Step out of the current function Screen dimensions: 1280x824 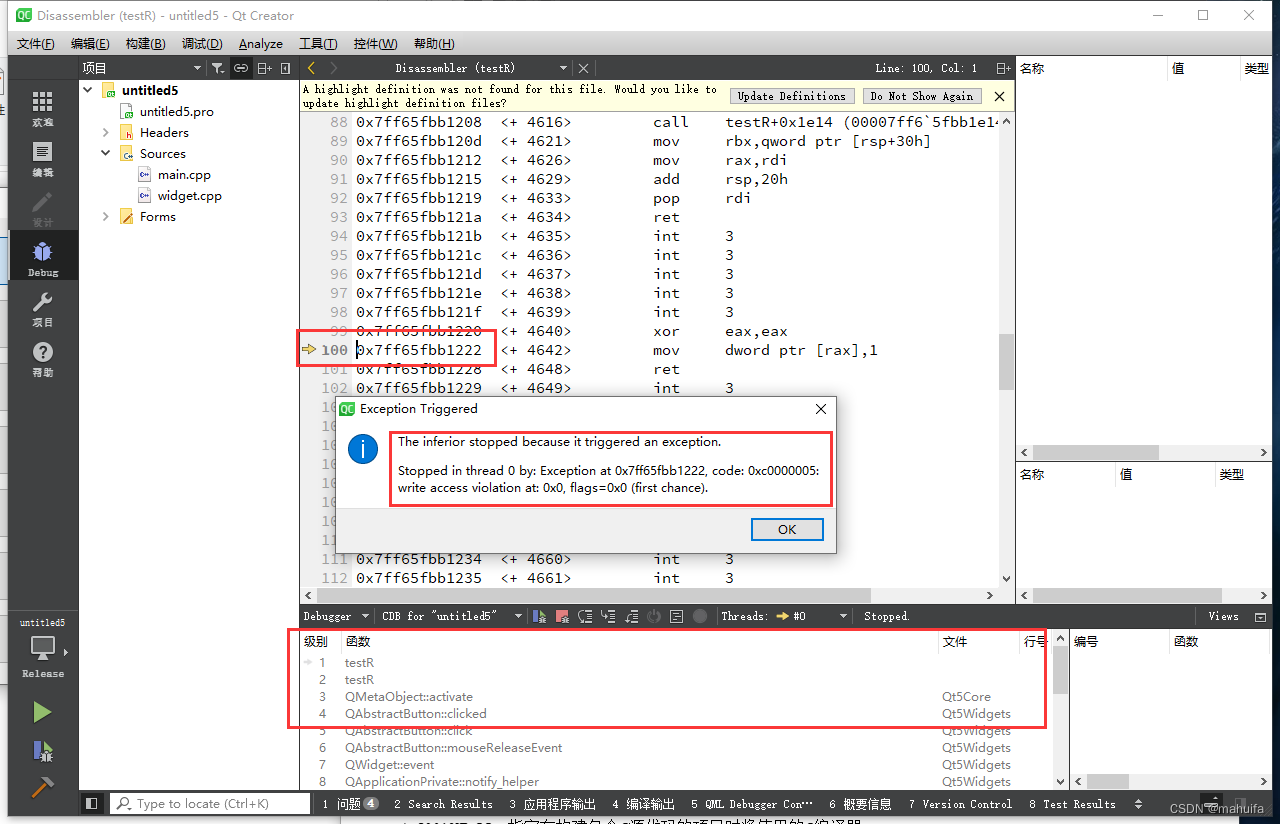point(631,616)
